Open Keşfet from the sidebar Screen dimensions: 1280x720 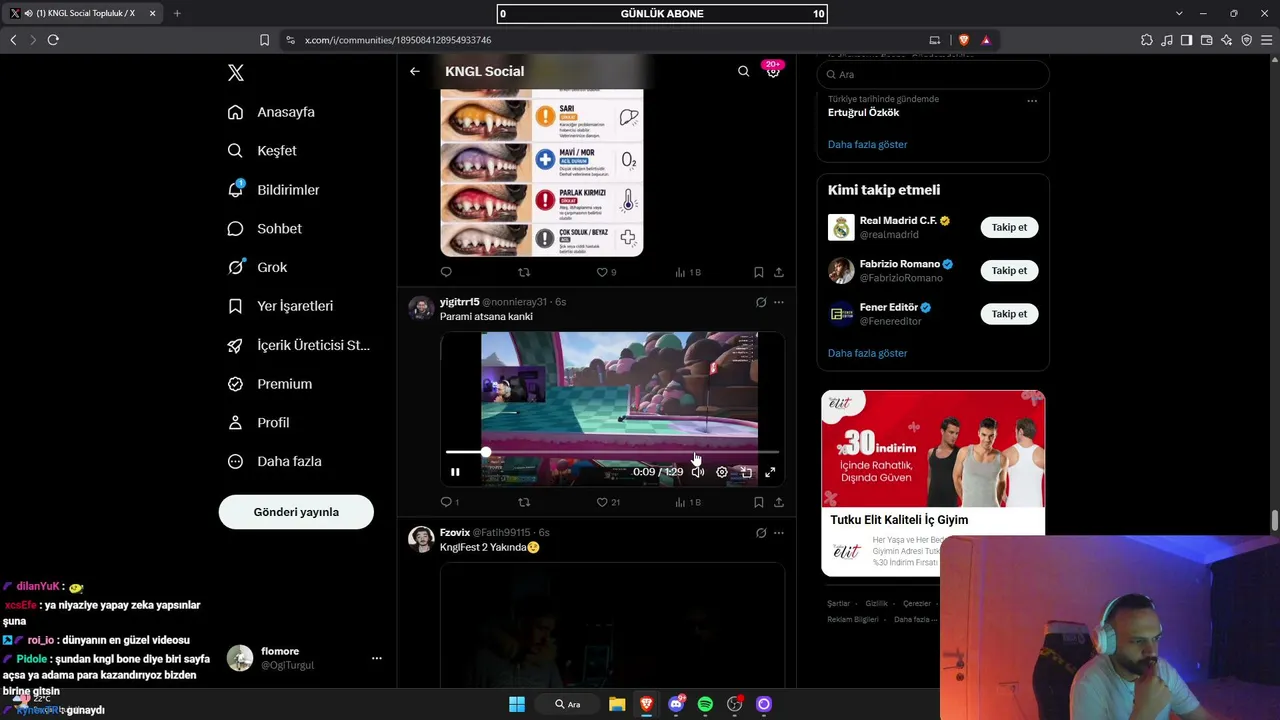[262, 151]
